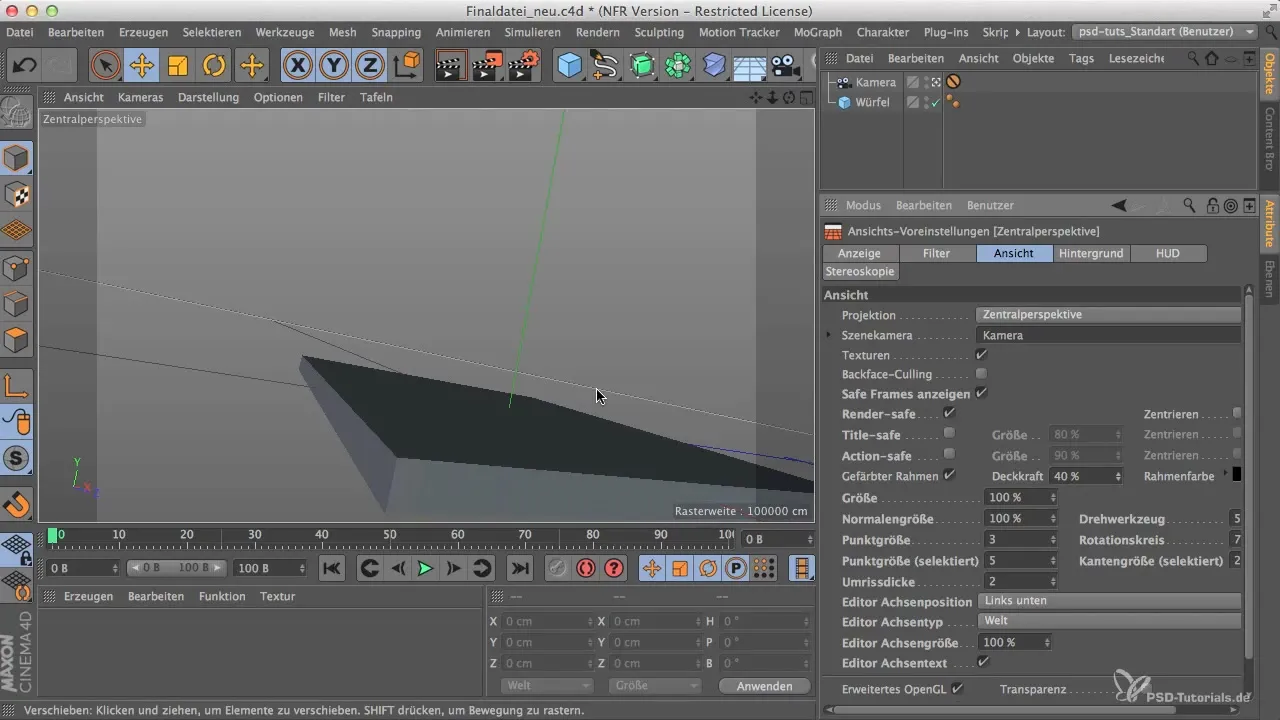Click the attribute manager back arrow
This screenshot has height=720, width=1280.
(1119, 205)
